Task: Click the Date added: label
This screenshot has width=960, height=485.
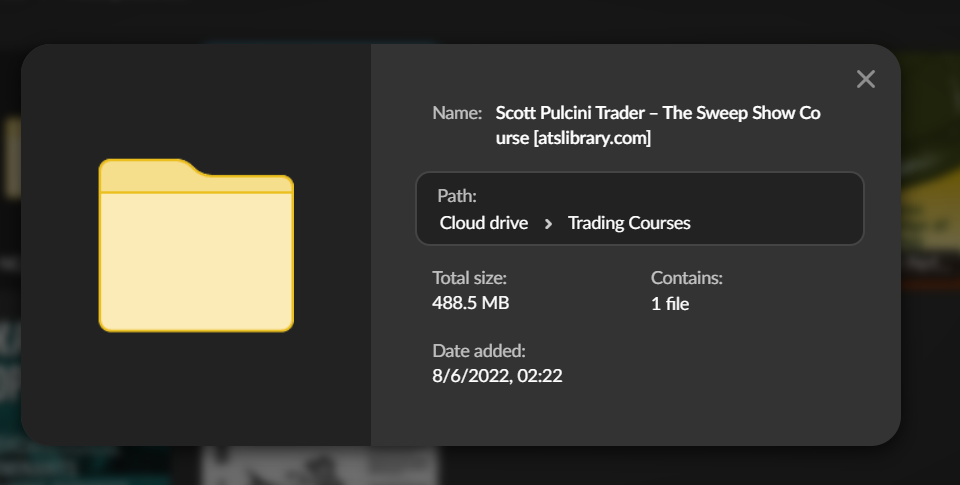Action: [x=478, y=351]
